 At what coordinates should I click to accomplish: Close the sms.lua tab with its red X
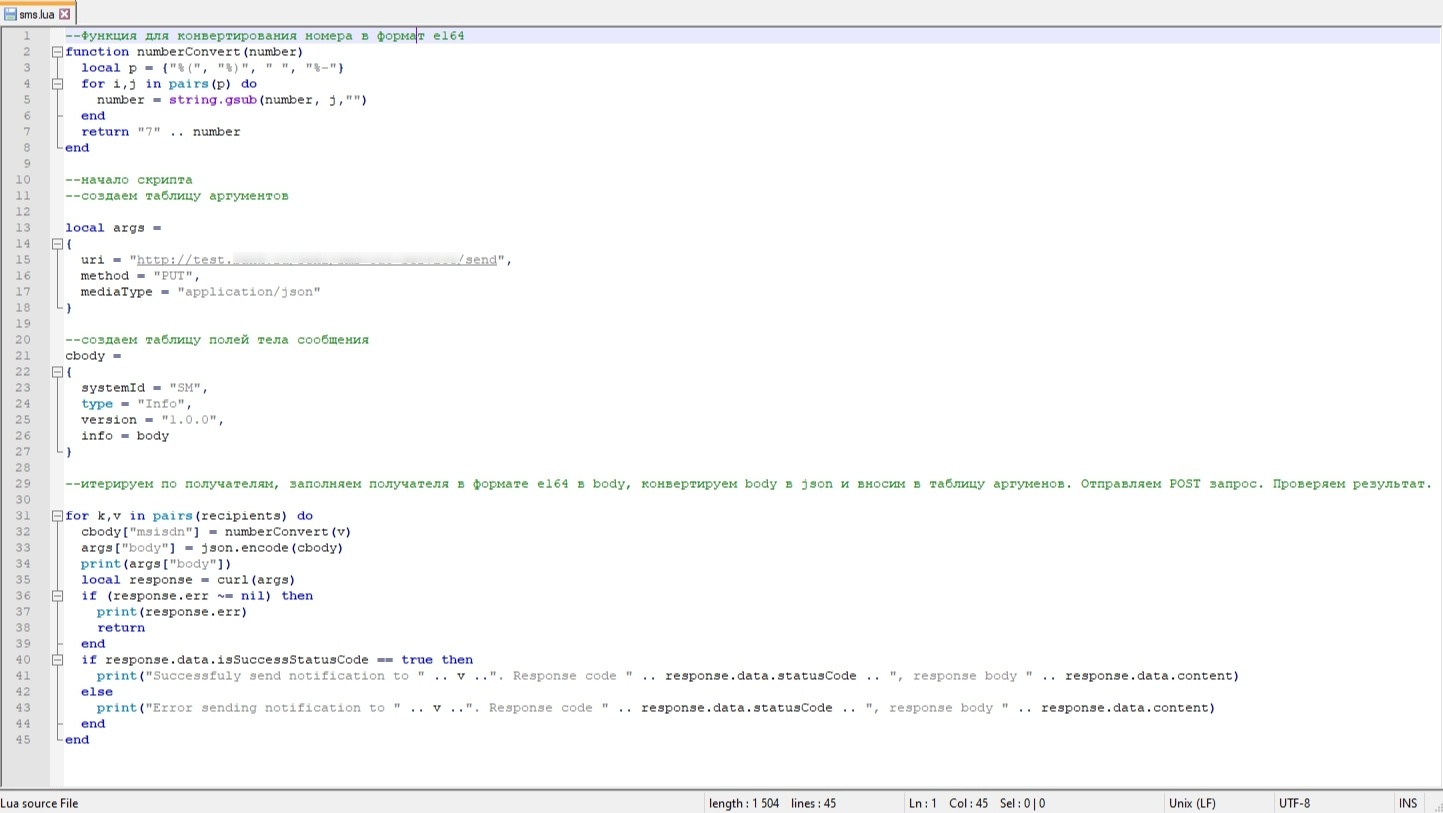[x=65, y=14]
